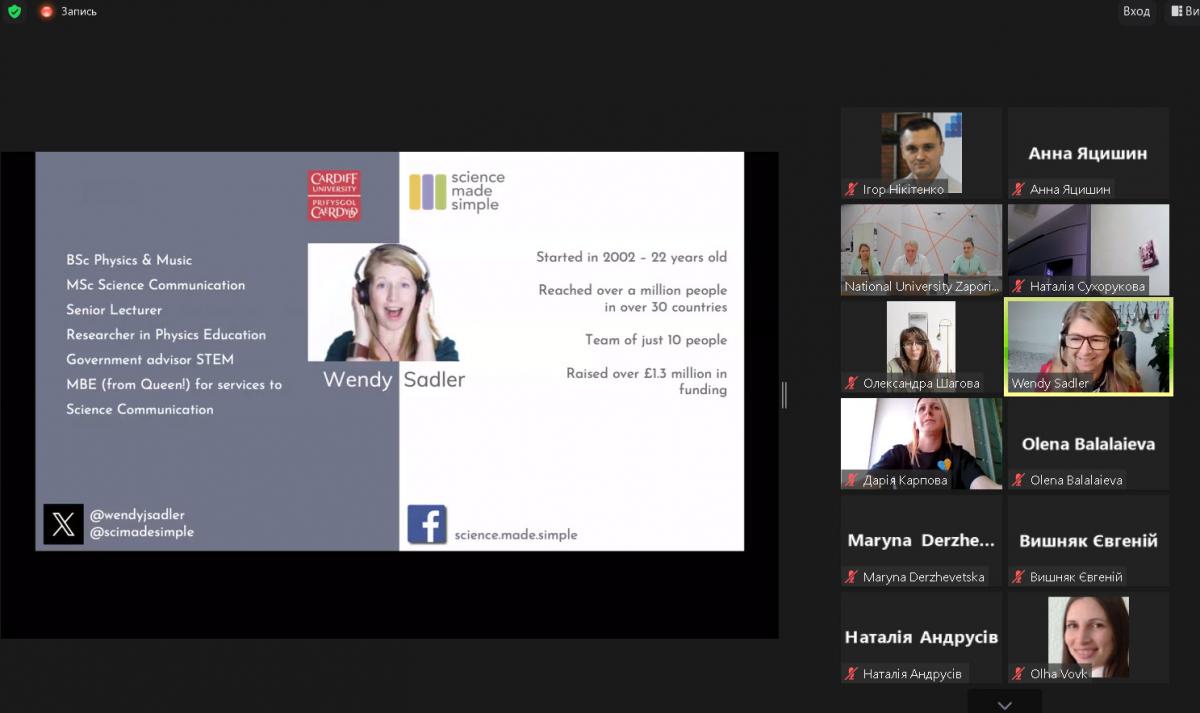
Task: Click 'Researcher in Physics Education' line
Action: click(166, 335)
